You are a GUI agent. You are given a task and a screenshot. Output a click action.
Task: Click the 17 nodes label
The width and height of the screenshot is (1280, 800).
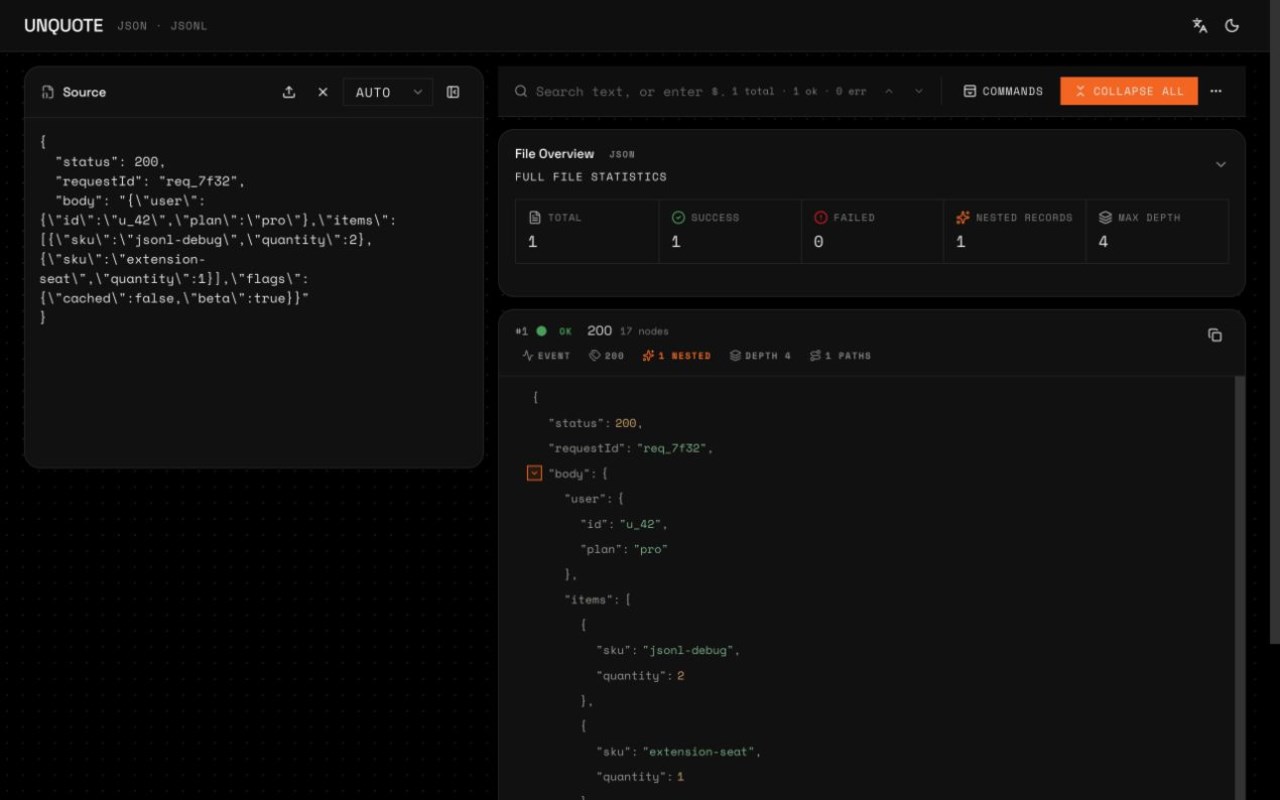pos(644,331)
